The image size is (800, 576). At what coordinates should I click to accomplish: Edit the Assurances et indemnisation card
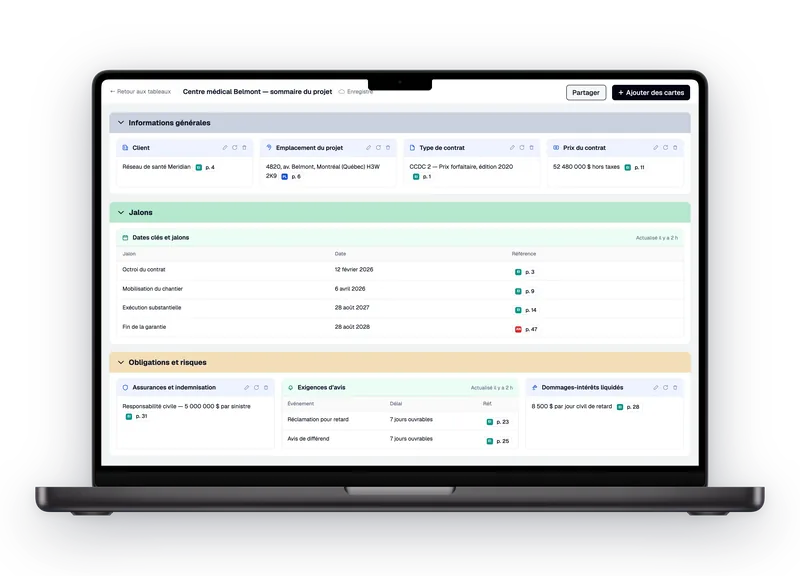[246, 387]
